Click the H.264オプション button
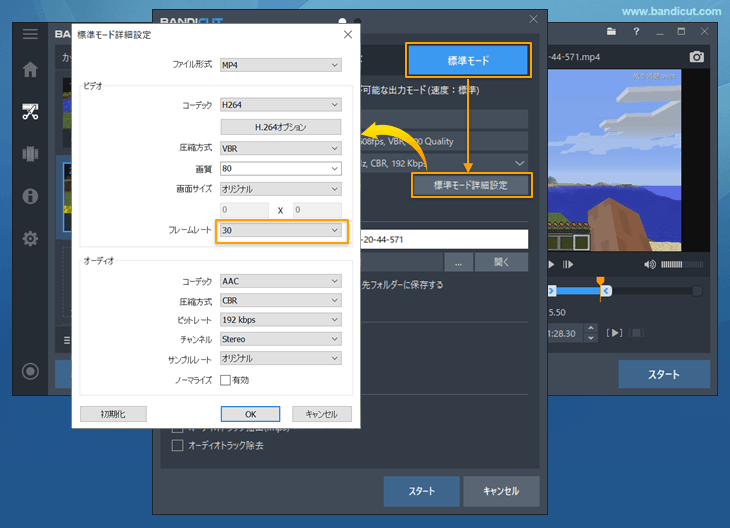This screenshot has height=528, width=730. pyautogui.click(x=281, y=127)
